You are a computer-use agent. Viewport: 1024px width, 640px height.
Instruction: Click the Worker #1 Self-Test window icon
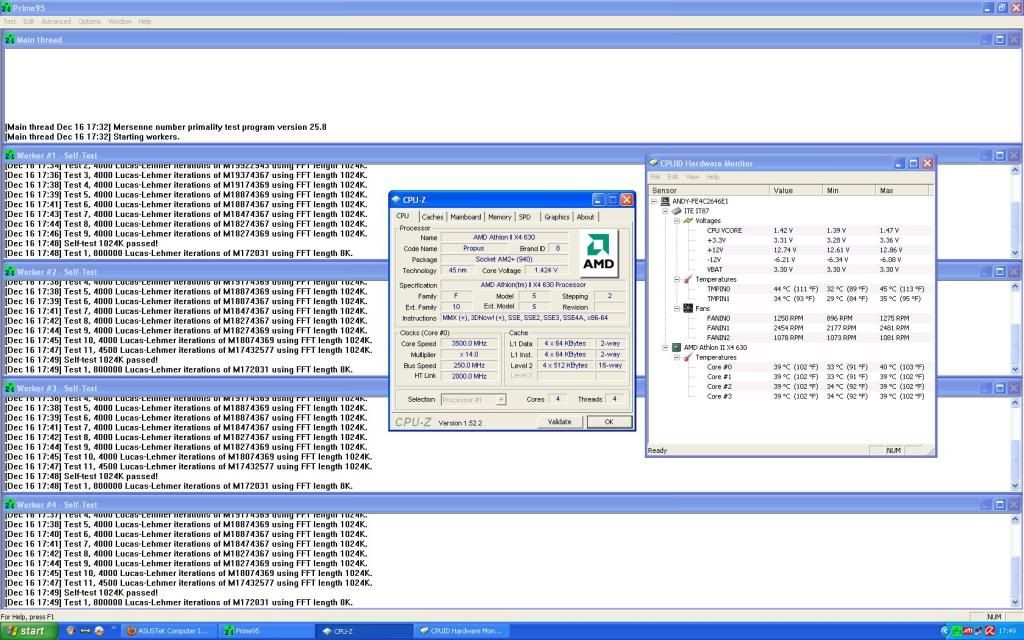9,155
